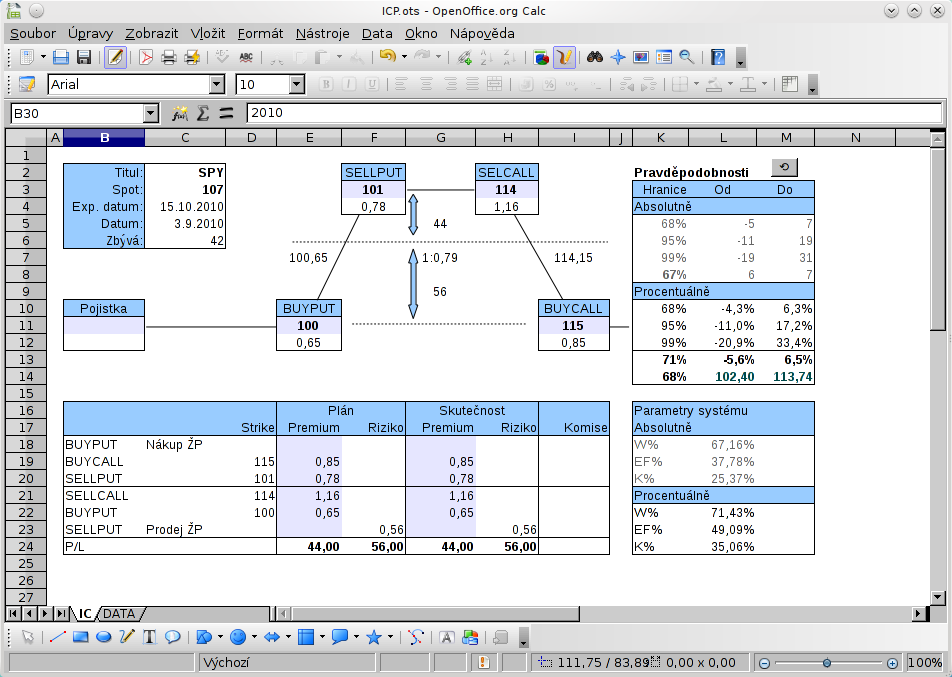Click the vertical scrollbar thumb
Image resolution: width=952 pixels, height=677 pixels.
[x=937, y=238]
